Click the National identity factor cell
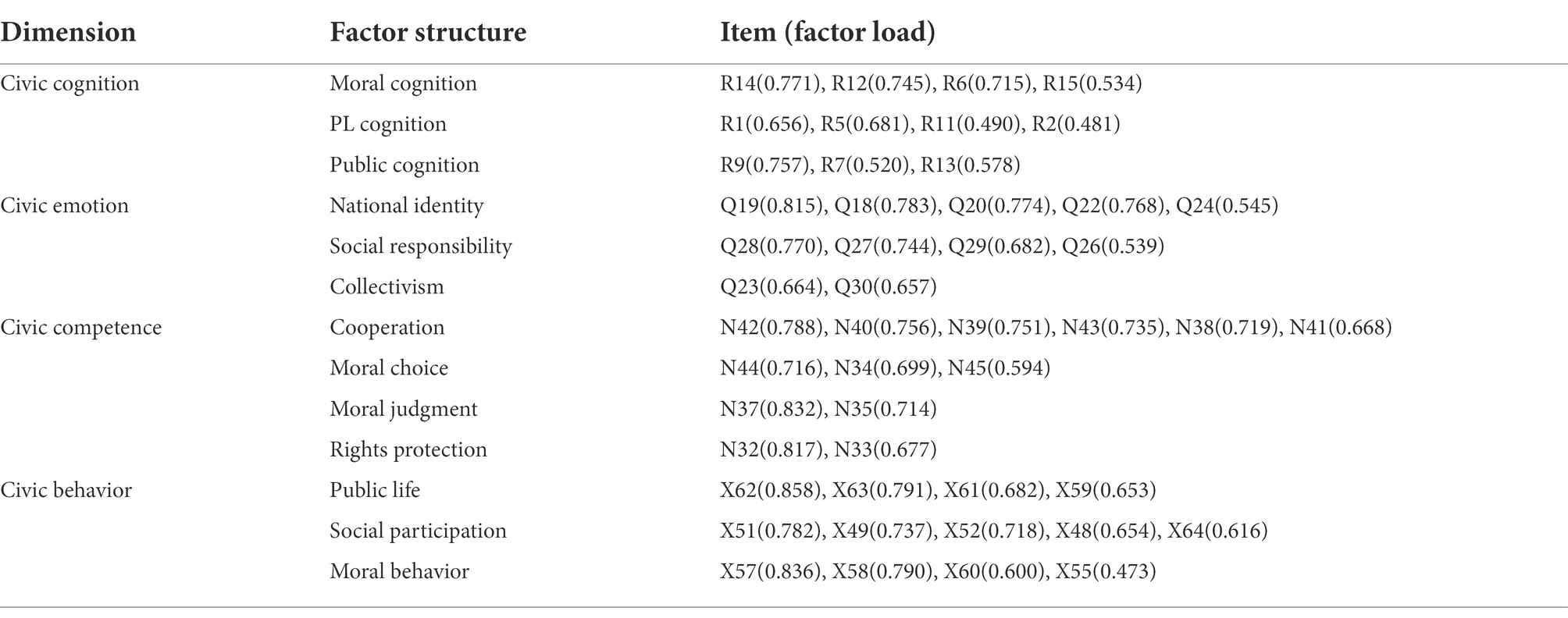Viewport: 1568px width, 618px height. [407, 205]
